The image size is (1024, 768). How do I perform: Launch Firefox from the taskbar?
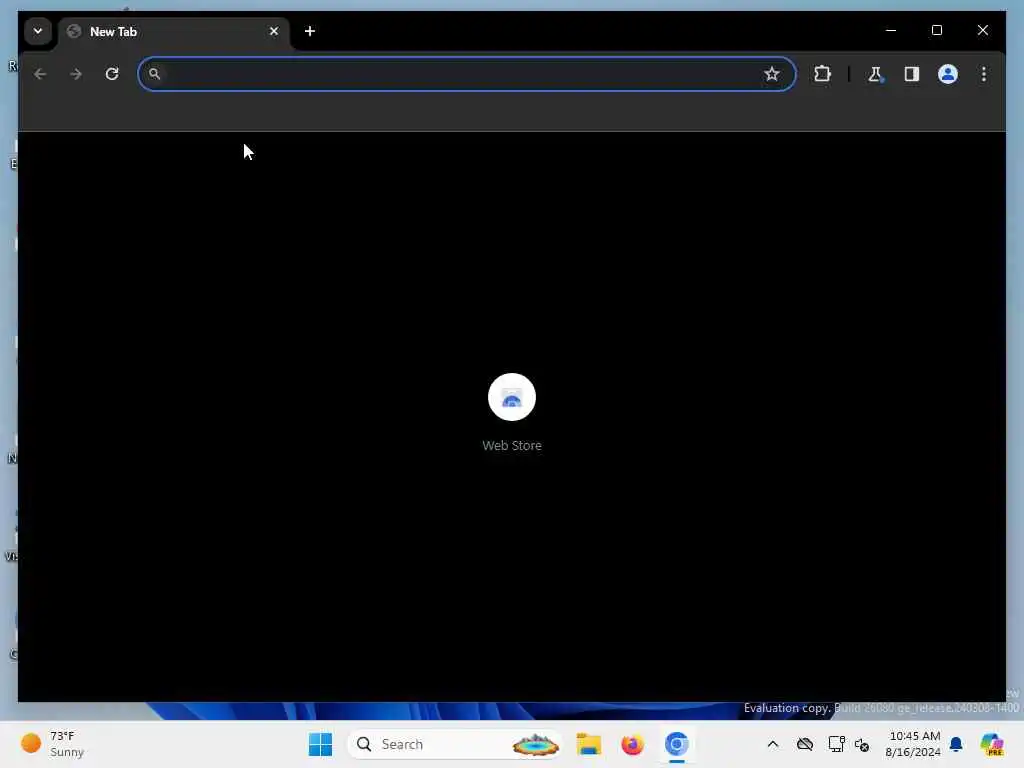[632, 744]
